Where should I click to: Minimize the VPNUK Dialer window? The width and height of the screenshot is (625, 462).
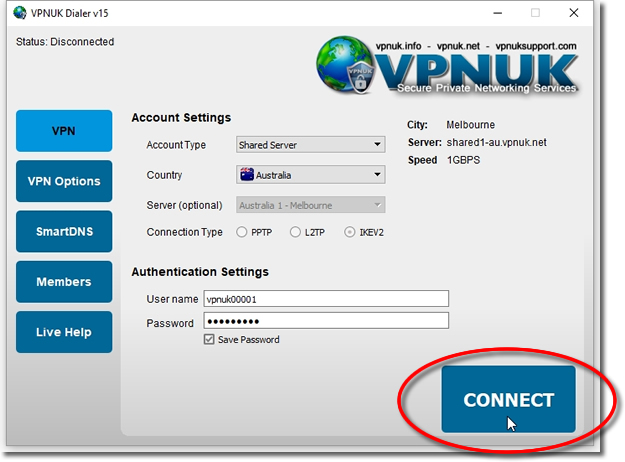coord(497,13)
